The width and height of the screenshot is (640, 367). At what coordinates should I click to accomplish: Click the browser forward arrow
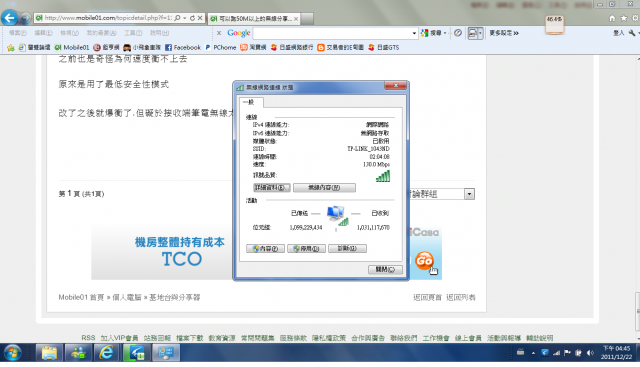25,18
